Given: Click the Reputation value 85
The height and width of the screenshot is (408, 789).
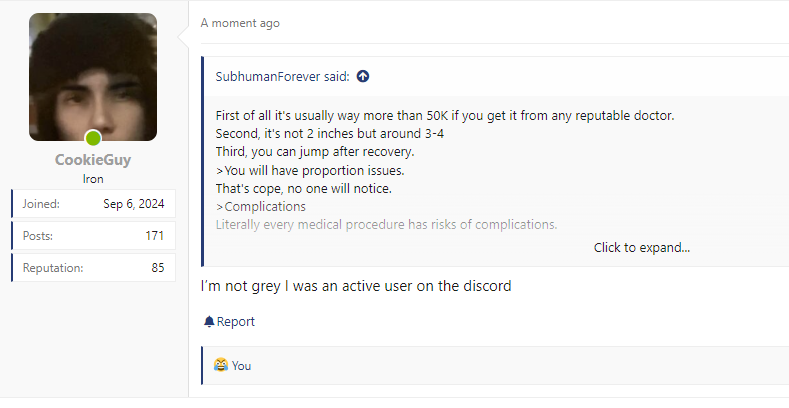Looking at the screenshot, I should (158, 268).
